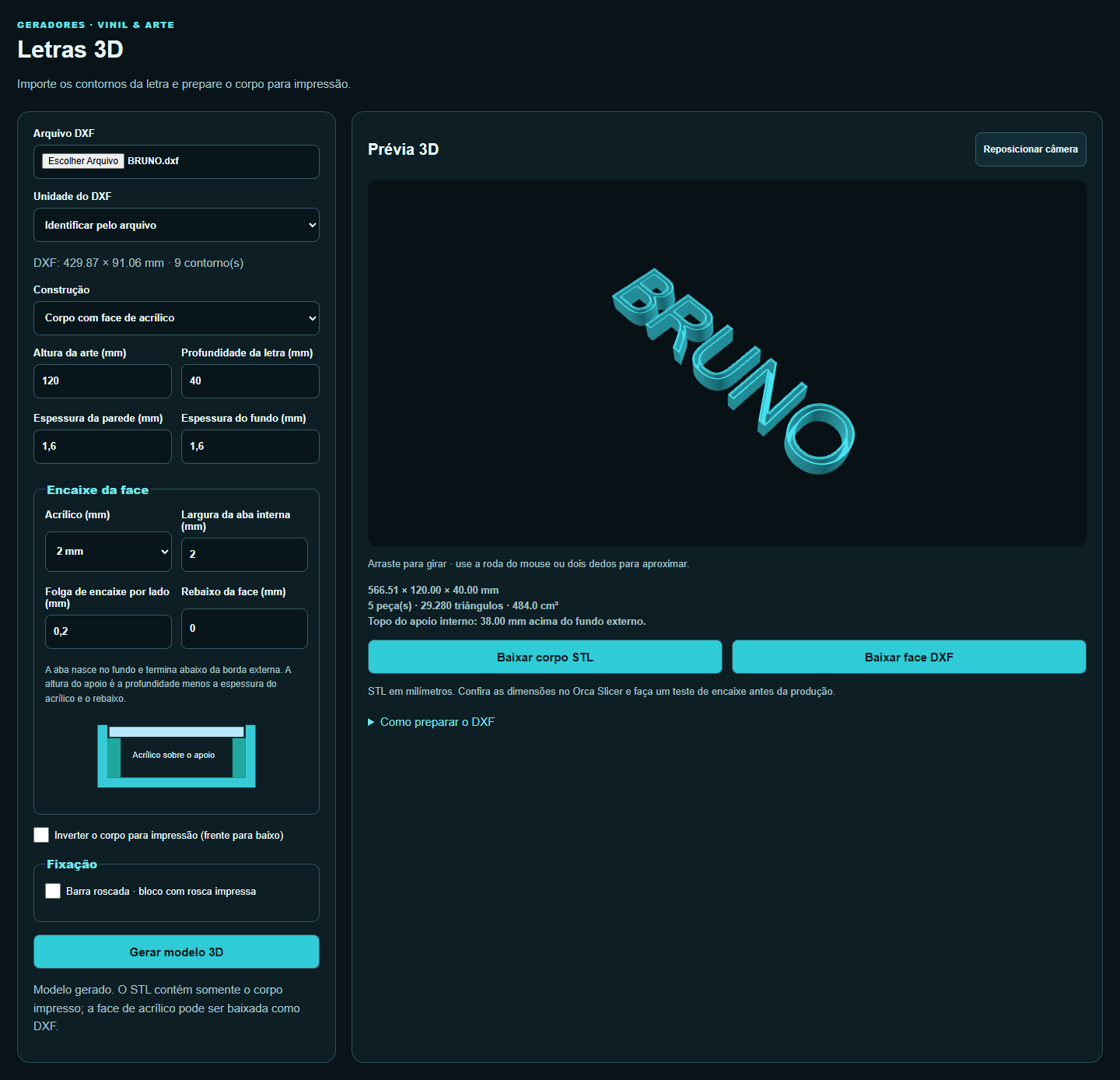This screenshot has width=1120, height=1080.
Task: Click the Arraste para girar hint text
Action: coord(528,564)
